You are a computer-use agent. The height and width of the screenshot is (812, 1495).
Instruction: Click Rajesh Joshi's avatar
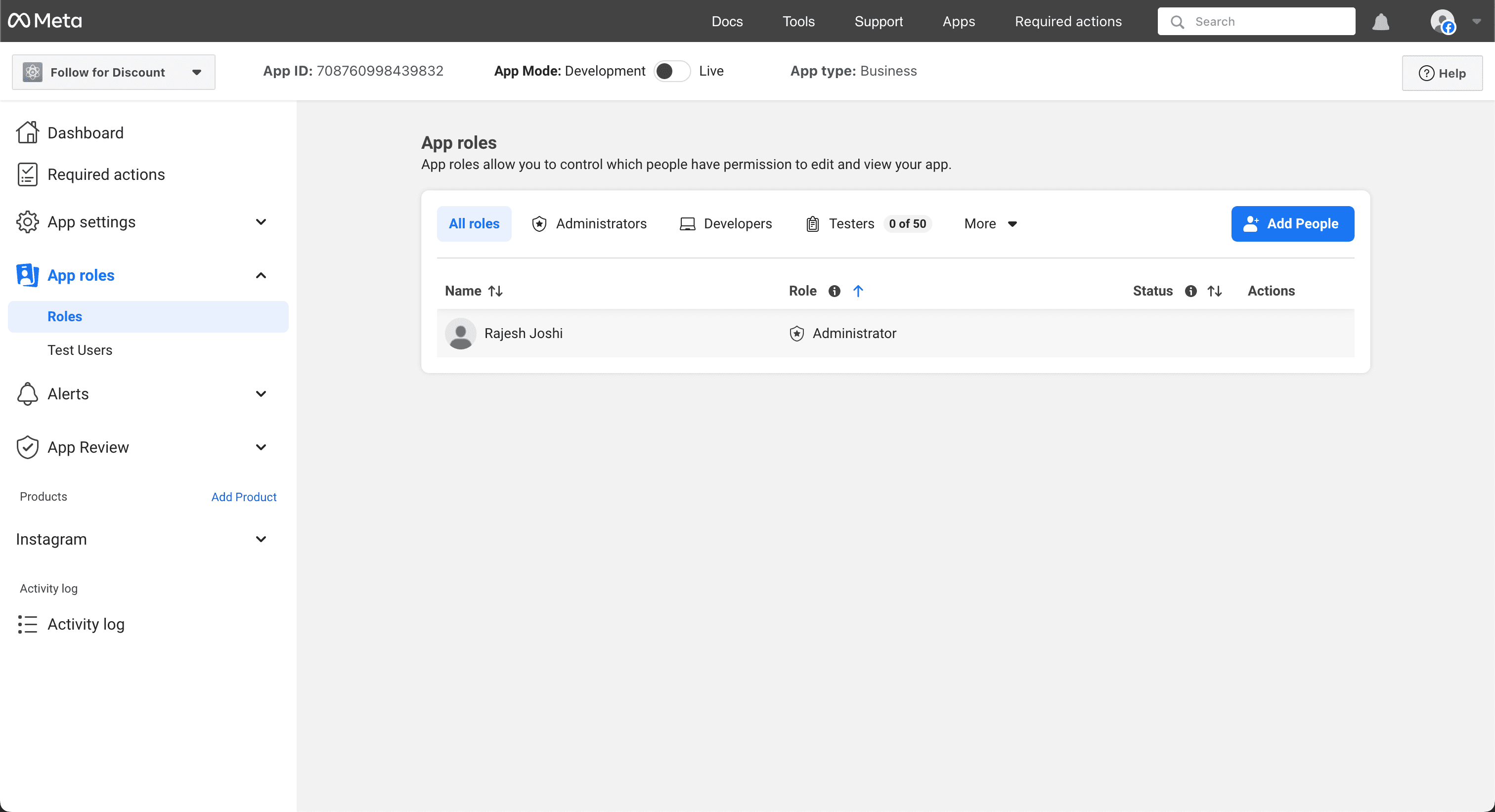pos(460,334)
